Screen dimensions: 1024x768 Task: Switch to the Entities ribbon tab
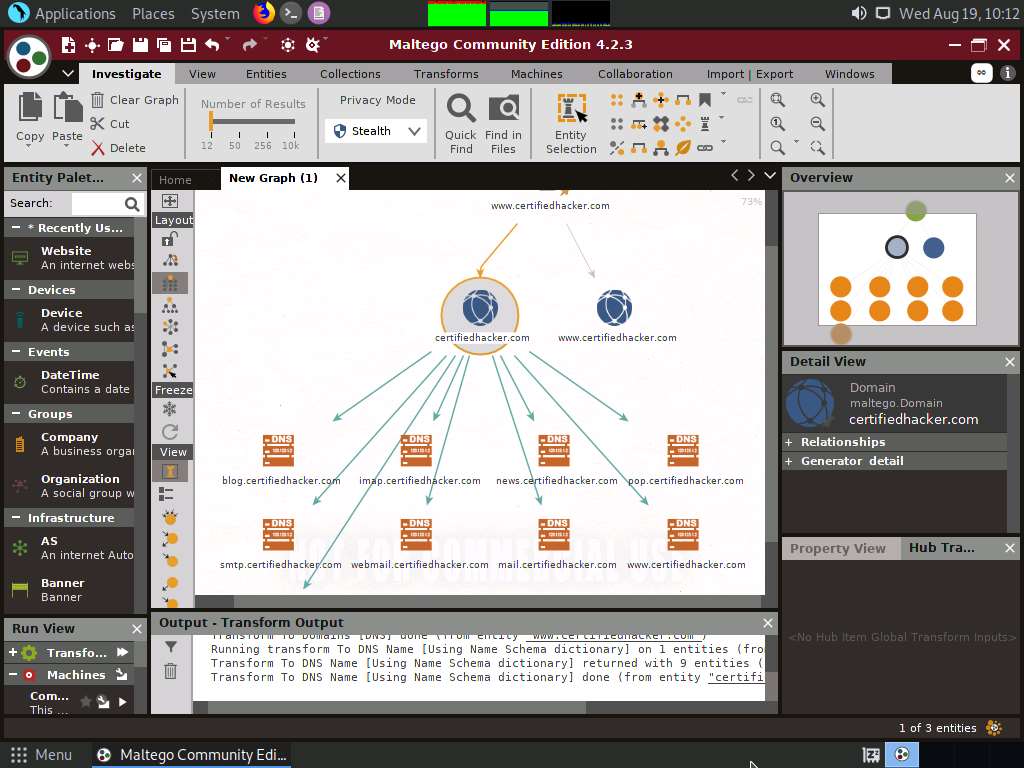(266, 74)
